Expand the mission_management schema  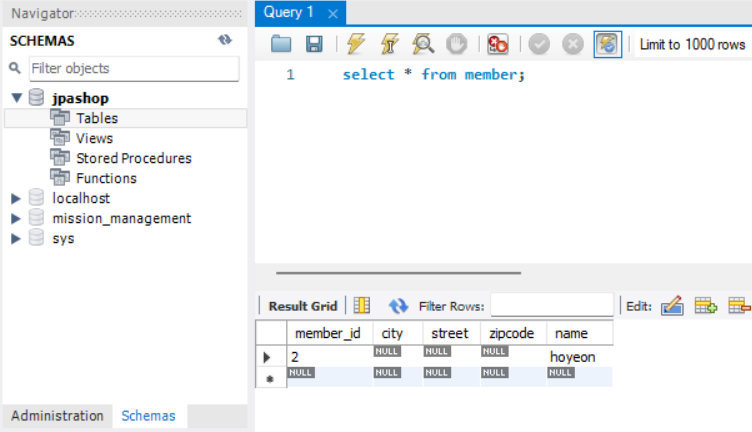[x=16, y=219]
